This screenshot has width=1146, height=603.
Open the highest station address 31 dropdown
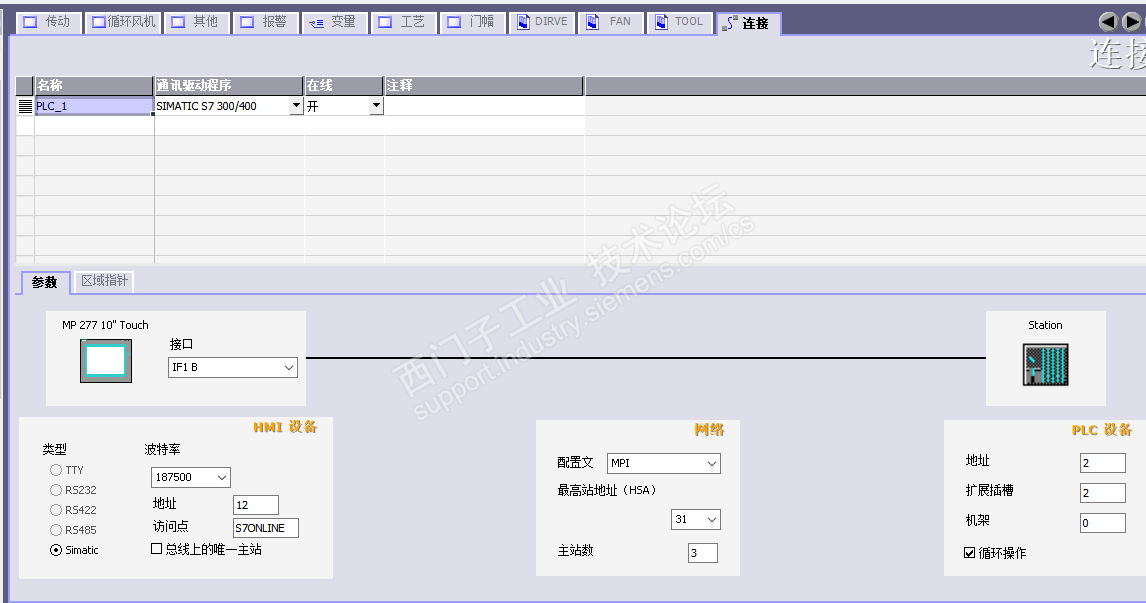point(696,520)
